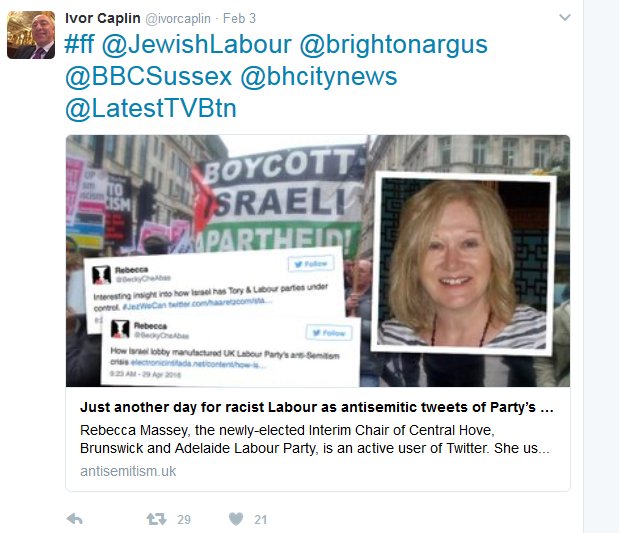The height and width of the screenshot is (533, 619).
Task: Click the Rebecca Massey article description text
Action: [x=315, y=439]
